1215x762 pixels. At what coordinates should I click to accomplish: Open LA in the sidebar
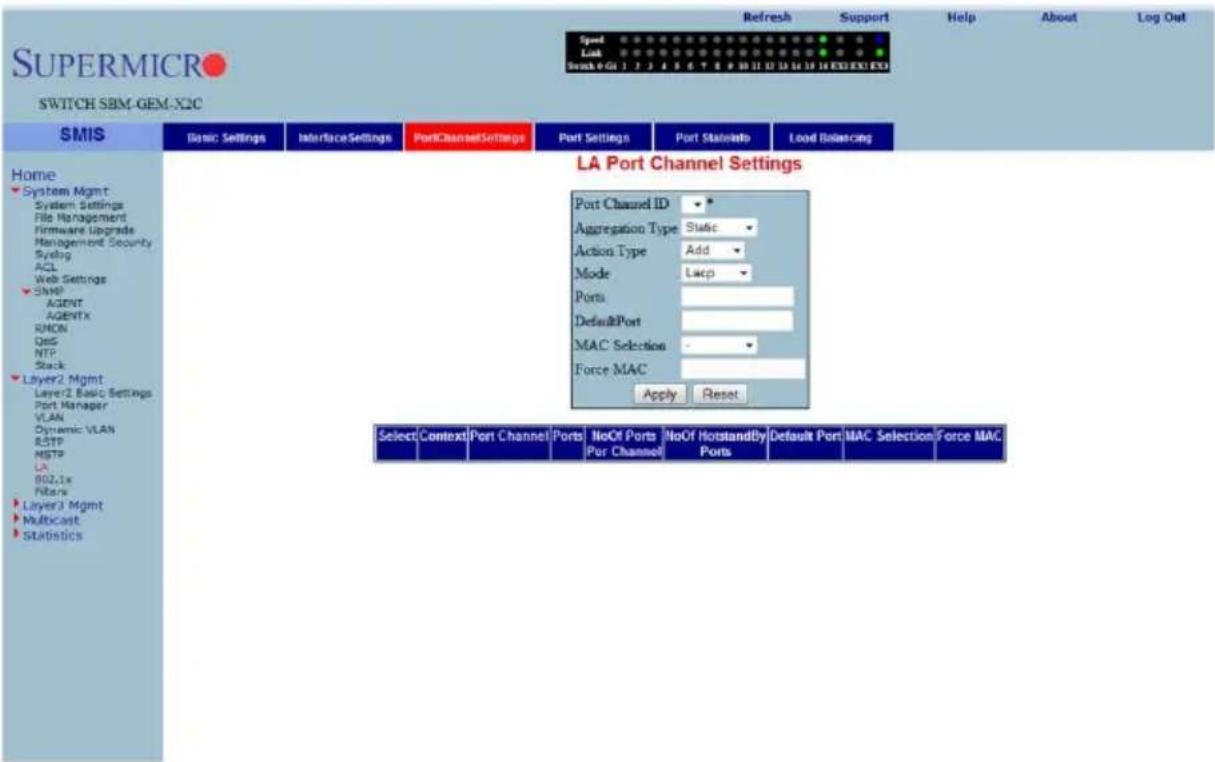pos(40,466)
